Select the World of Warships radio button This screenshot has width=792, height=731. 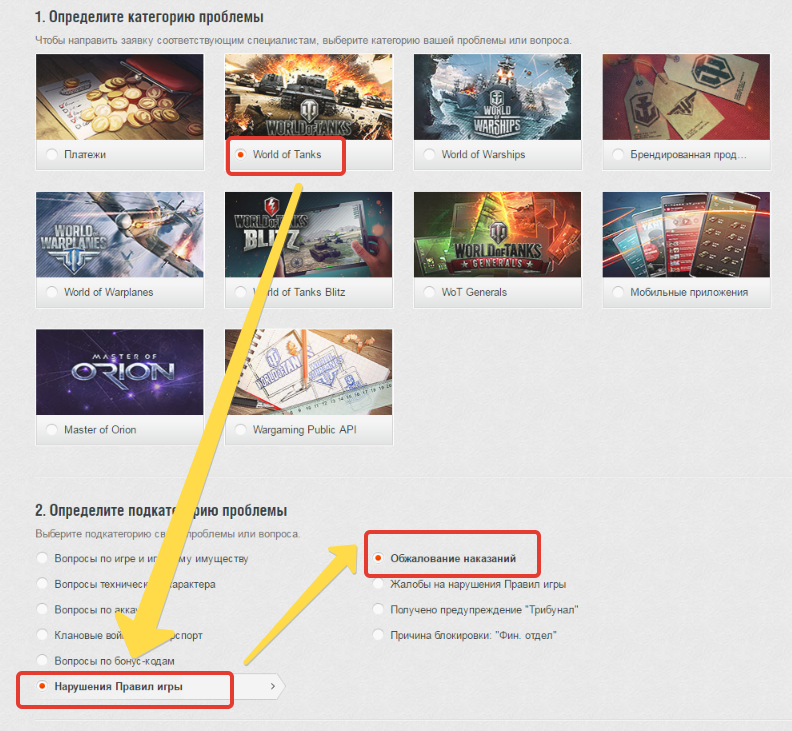click(429, 154)
